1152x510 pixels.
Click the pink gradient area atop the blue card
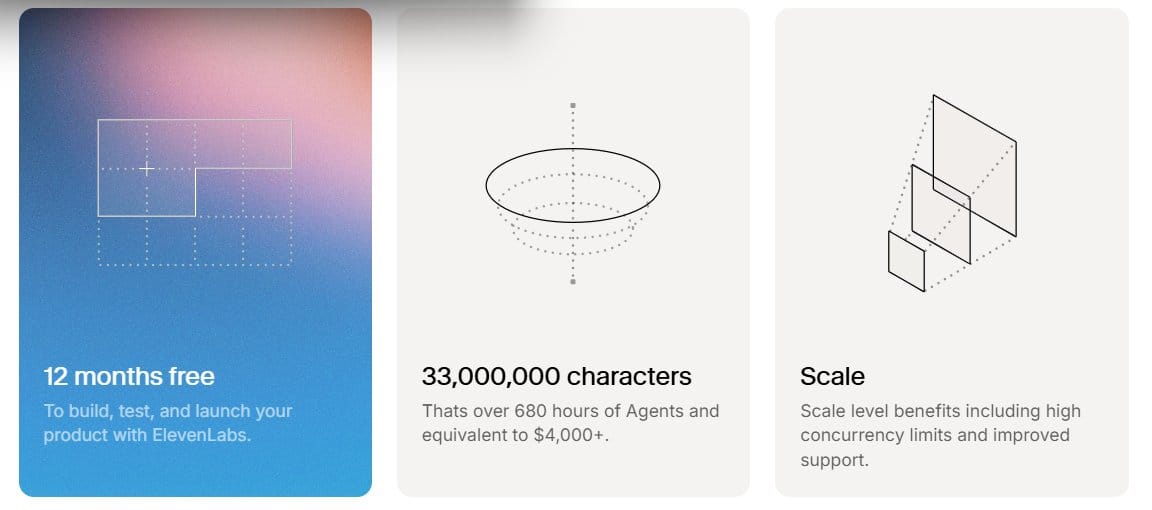click(x=250, y=70)
